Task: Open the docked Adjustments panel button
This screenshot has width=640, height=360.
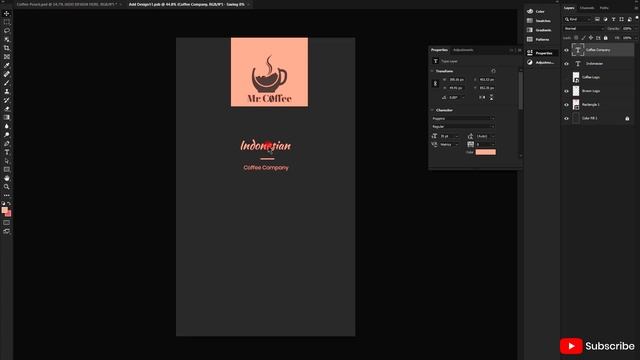Action: pyautogui.click(x=540, y=62)
